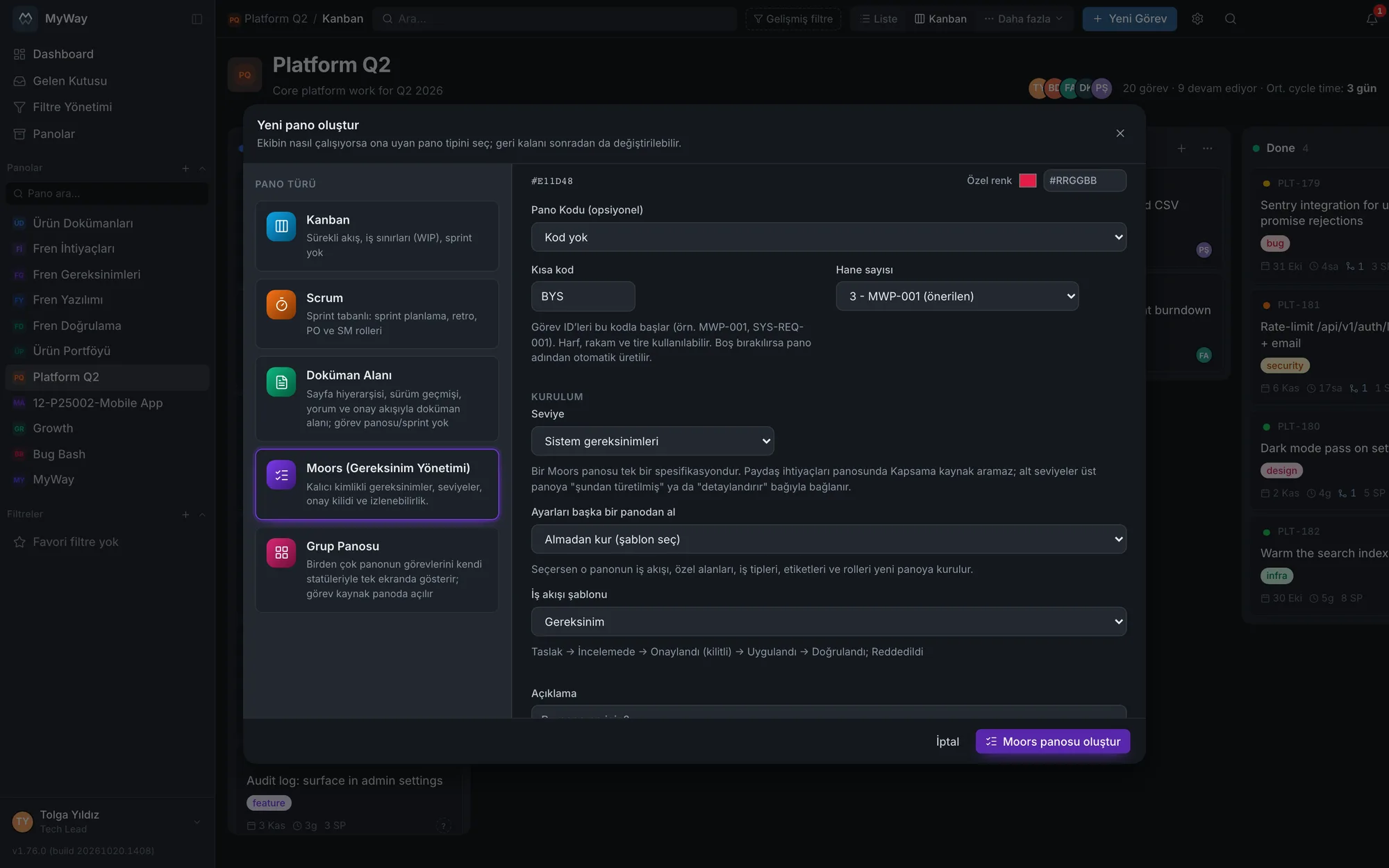1389x868 pixels.
Task: Open the Seviye dropdown
Action: click(x=652, y=441)
